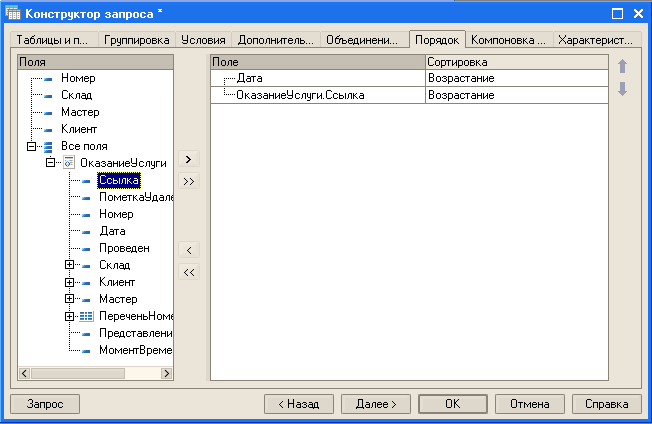Viewport: 652px width, 424px height.
Task: Click the ОказаниеУслуги document table icon
Action: (69, 163)
